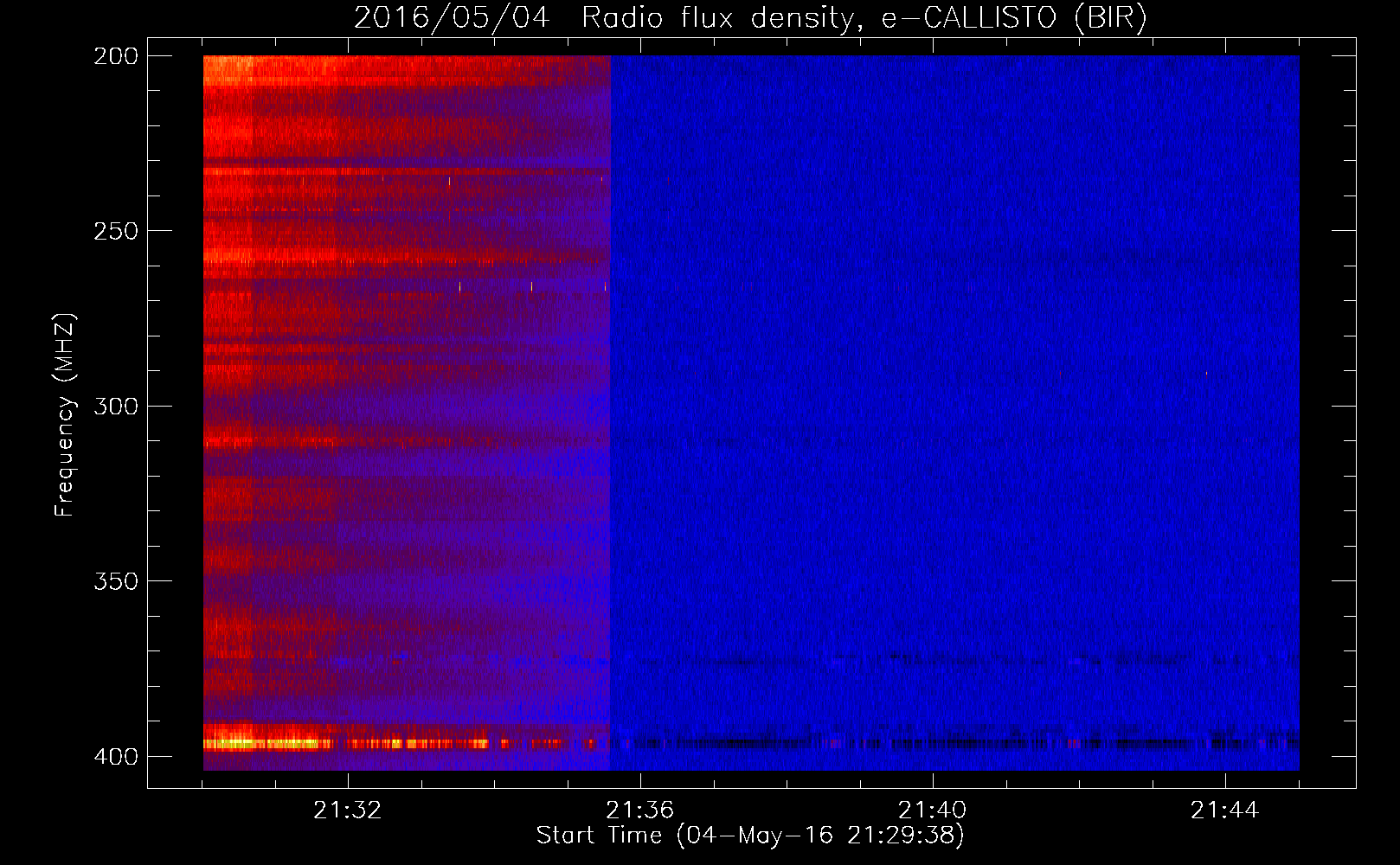Image resolution: width=1400 pixels, height=865 pixels.
Task: Click the 200 frequency tick label
Action: tap(116, 56)
